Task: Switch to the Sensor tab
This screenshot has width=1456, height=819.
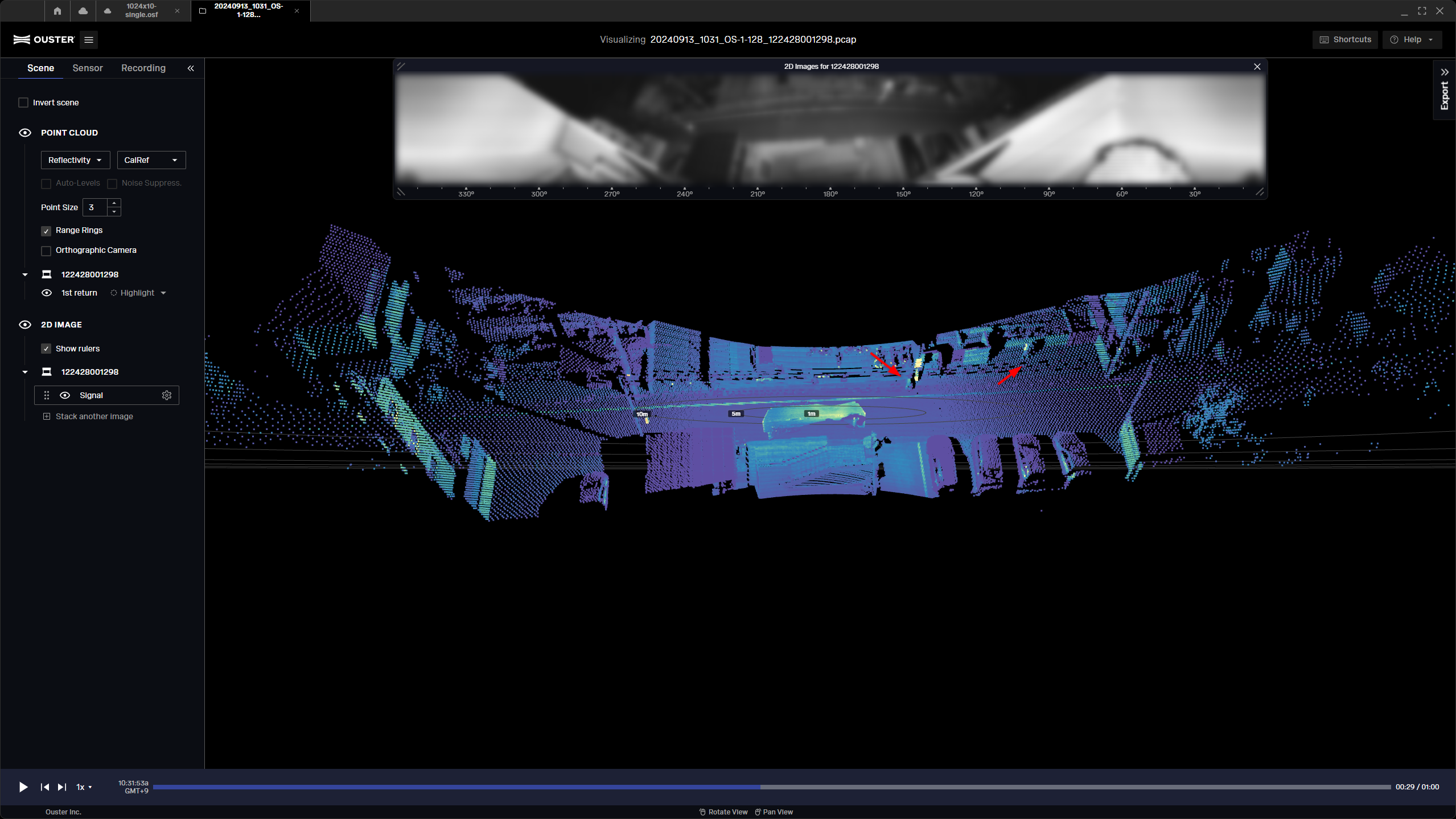Action: (x=87, y=68)
